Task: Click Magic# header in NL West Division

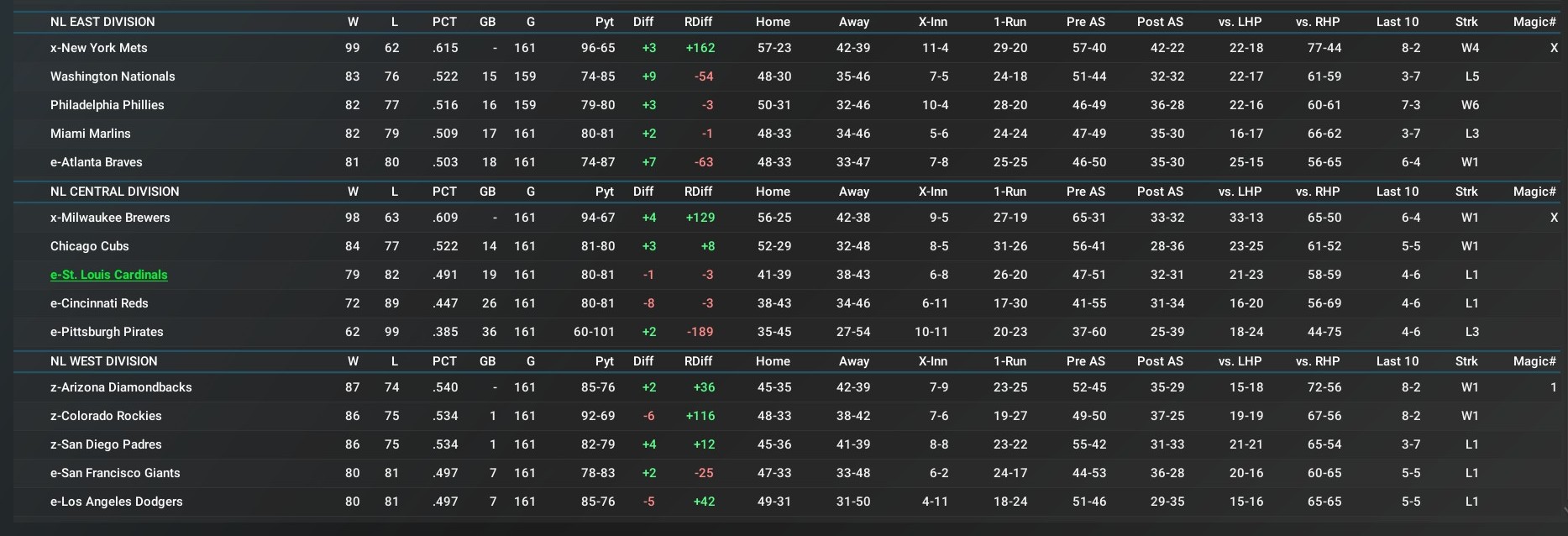Action: pyautogui.click(x=1534, y=361)
